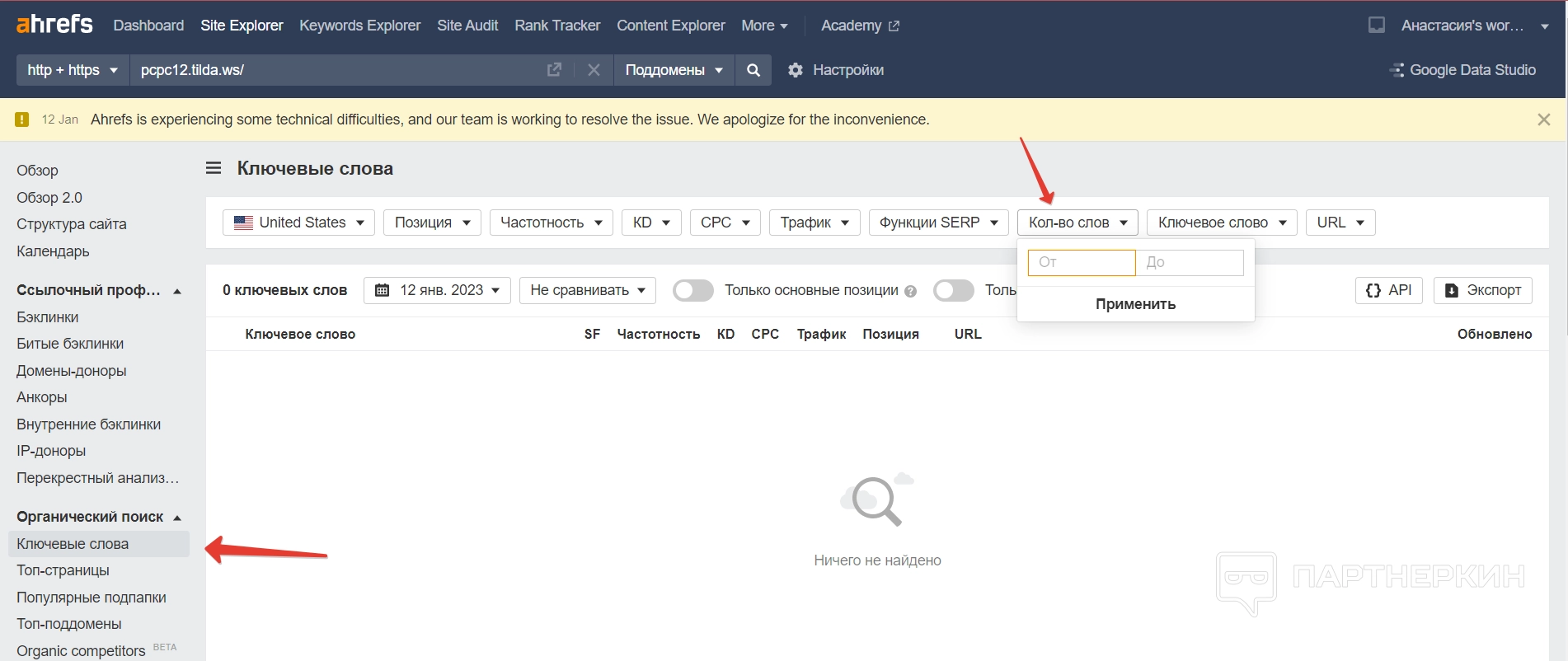1568x661 pixels.
Task: Expand the Ключевое слово filter
Action: pyautogui.click(x=1222, y=223)
